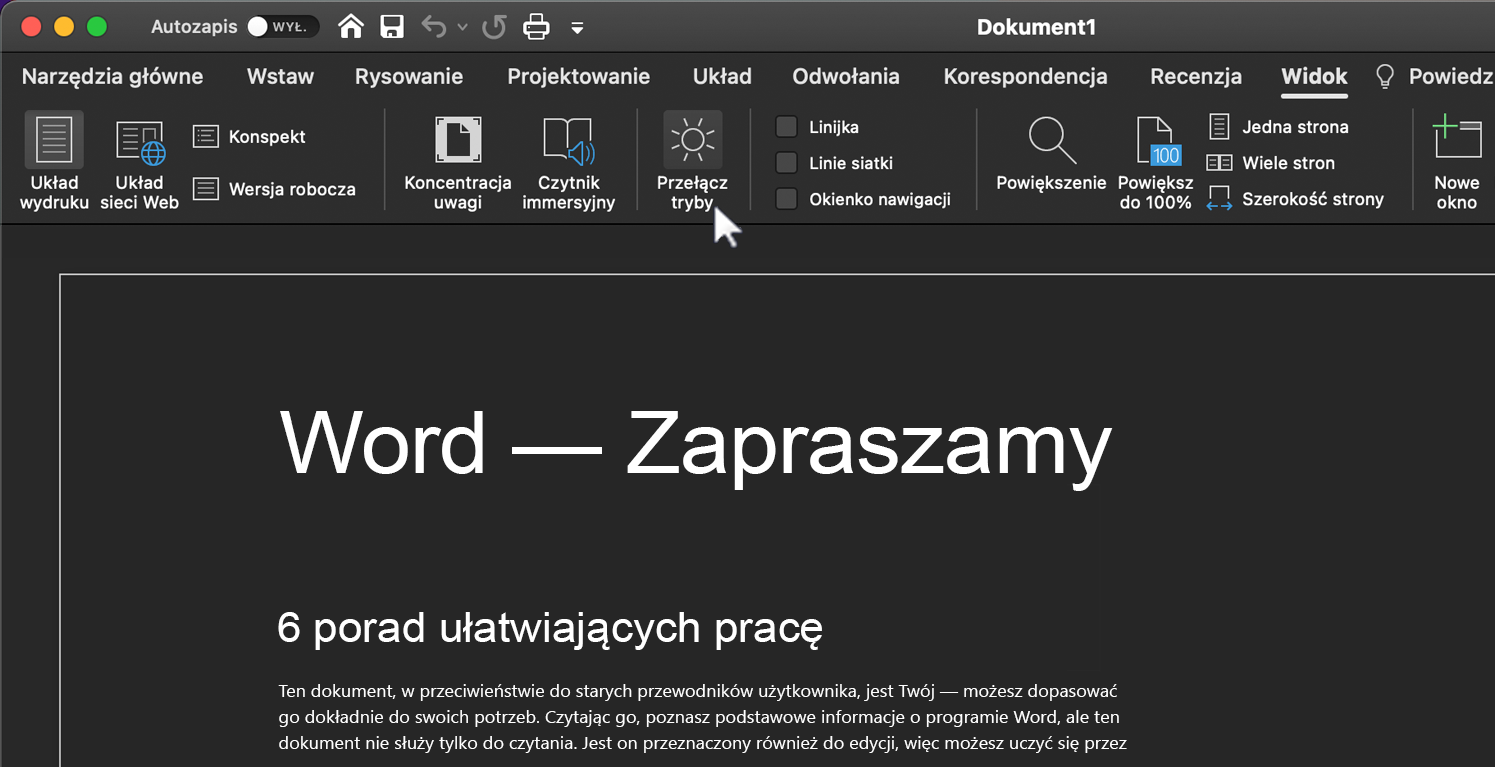This screenshot has width=1495, height=767.
Task: Click Powiększ do 100% icon
Action: tap(1157, 140)
